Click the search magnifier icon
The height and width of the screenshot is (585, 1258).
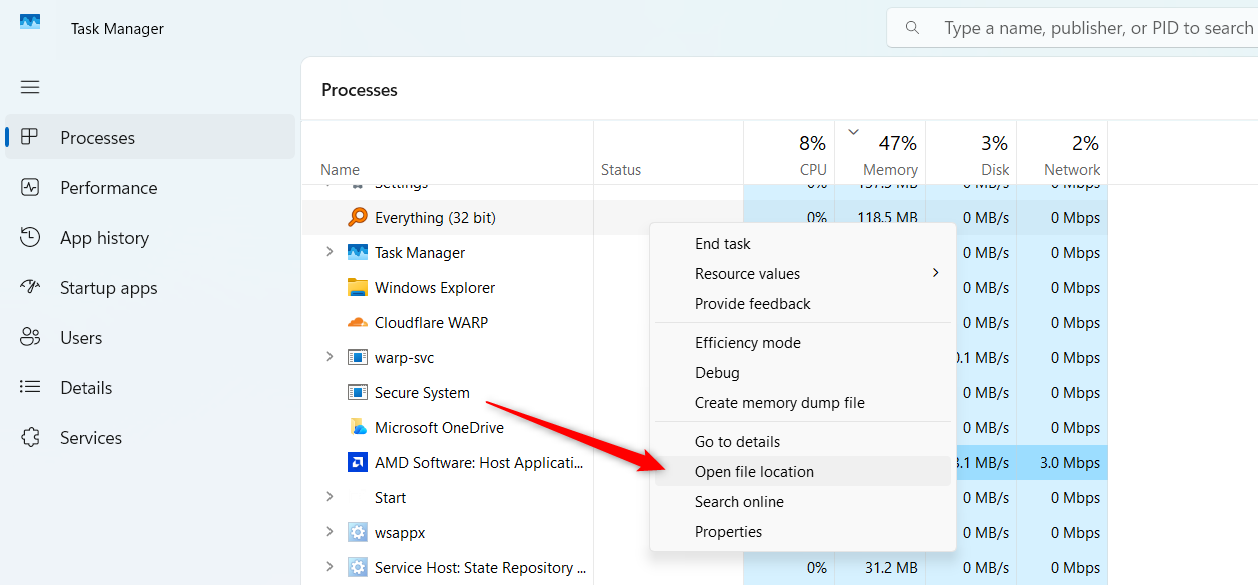click(x=912, y=28)
